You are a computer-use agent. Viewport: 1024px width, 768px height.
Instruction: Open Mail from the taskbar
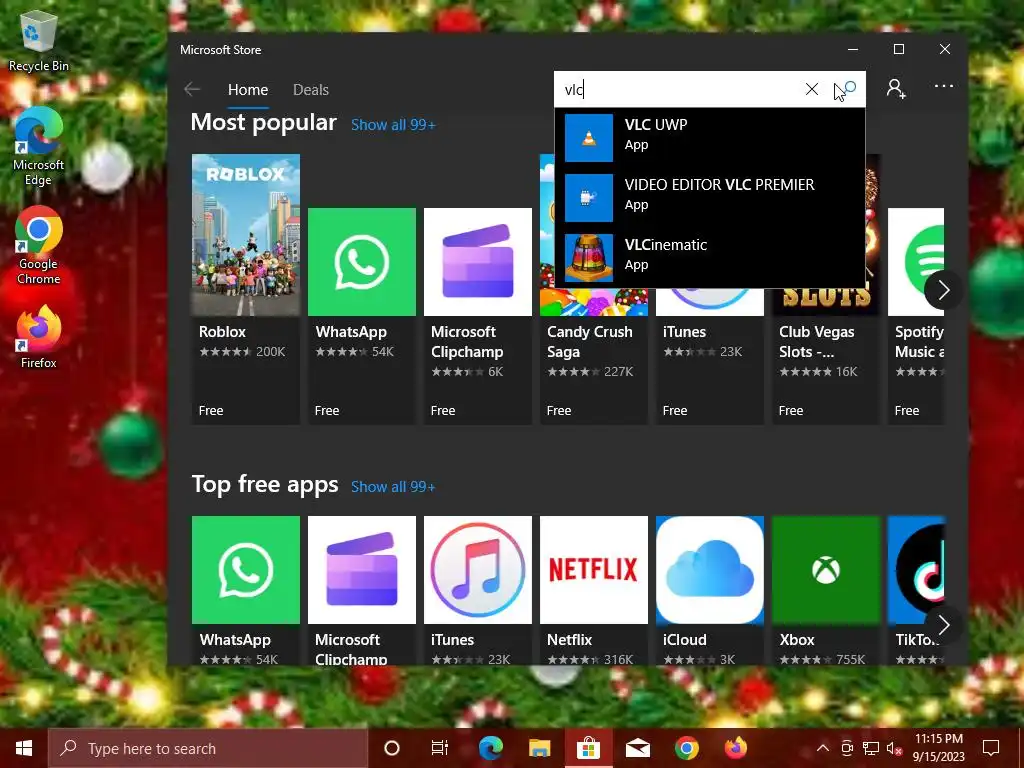coord(637,748)
